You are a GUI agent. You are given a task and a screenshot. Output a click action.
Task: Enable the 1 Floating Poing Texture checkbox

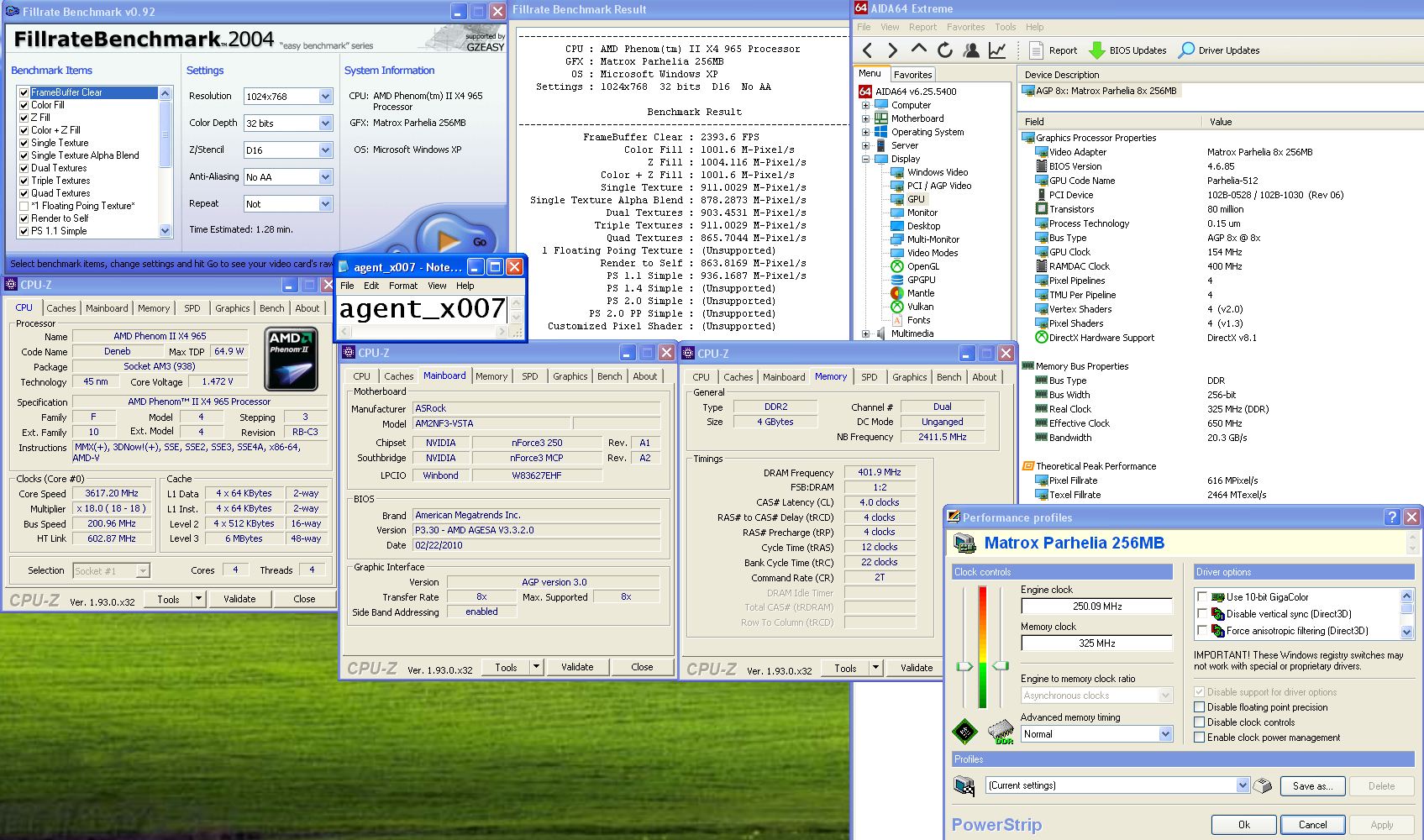[x=24, y=206]
